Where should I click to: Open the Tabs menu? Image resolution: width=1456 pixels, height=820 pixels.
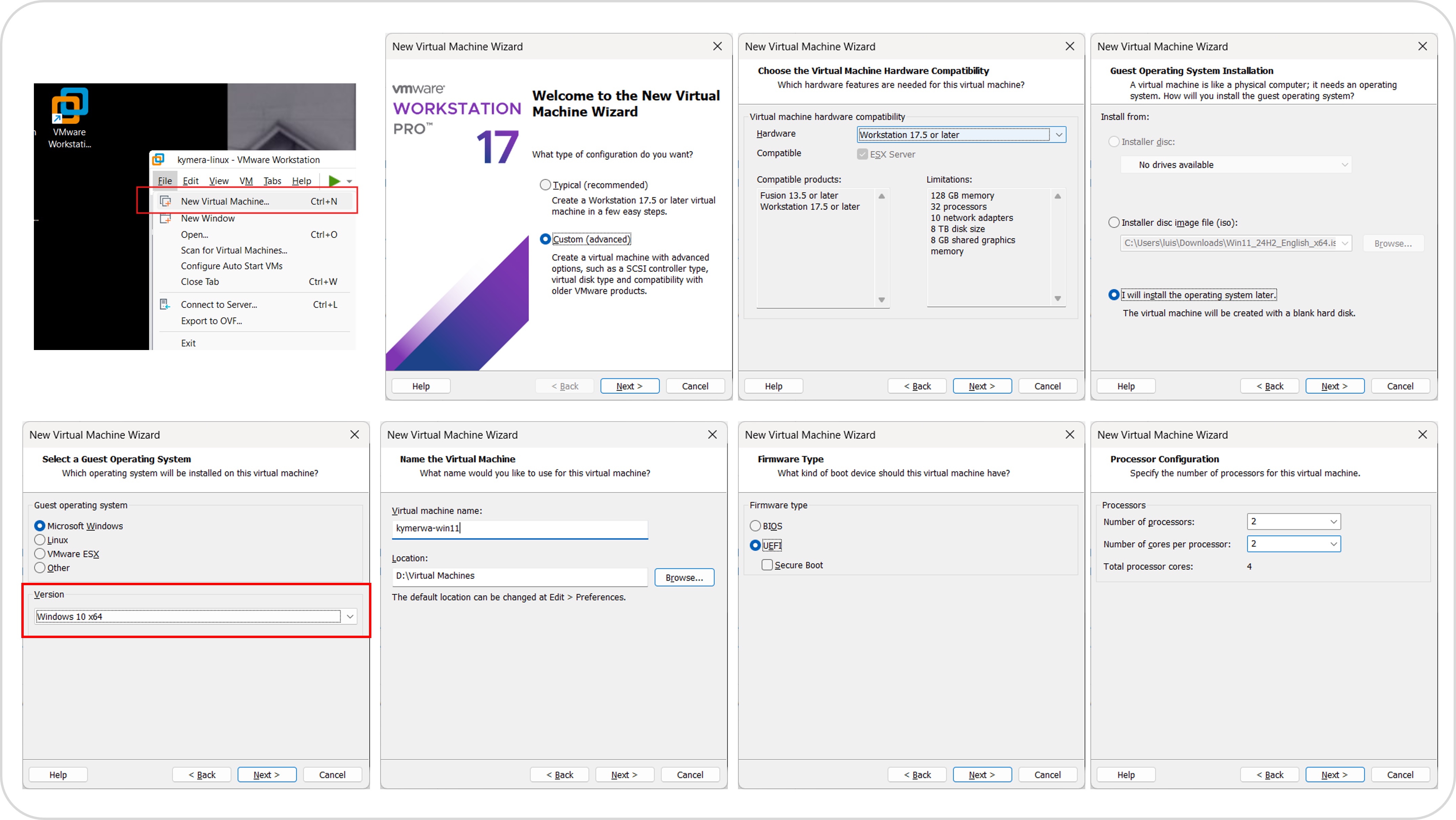272,181
